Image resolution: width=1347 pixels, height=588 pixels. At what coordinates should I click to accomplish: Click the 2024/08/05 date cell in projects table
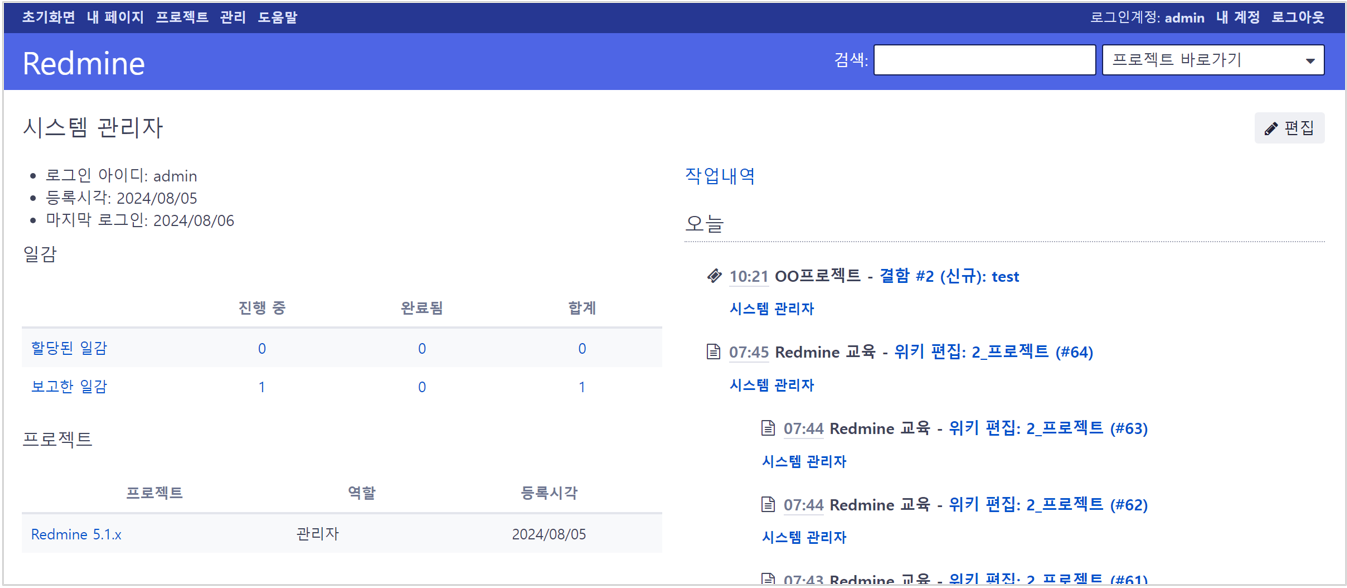(x=549, y=534)
